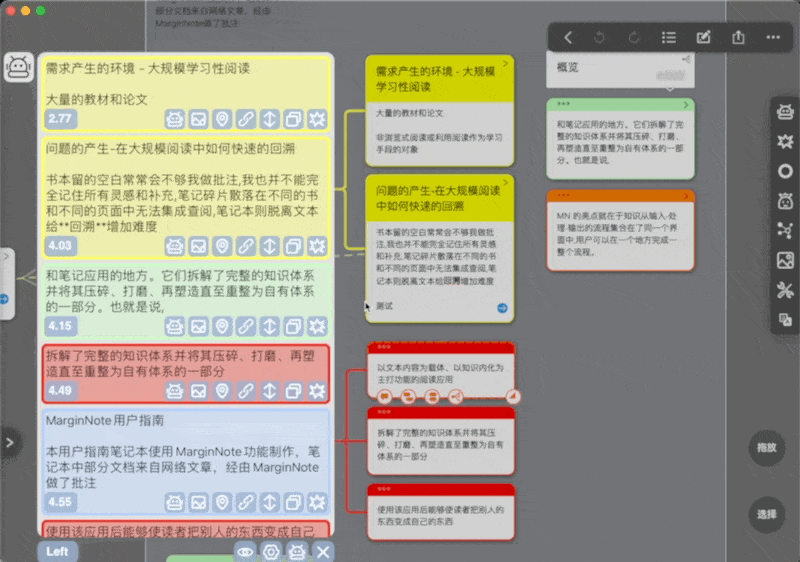This screenshot has width=800, height=562.
Task: Click the Left position button
Action: click(x=57, y=551)
